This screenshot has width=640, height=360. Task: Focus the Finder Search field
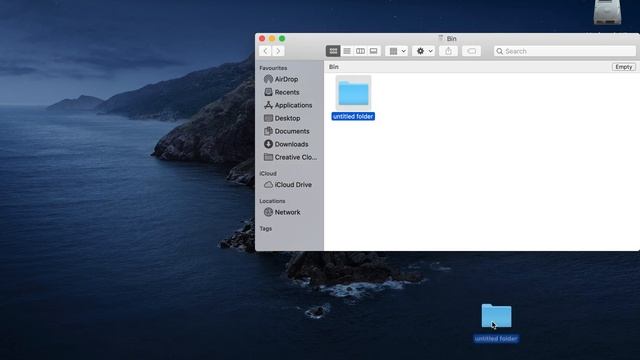click(x=565, y=51)
